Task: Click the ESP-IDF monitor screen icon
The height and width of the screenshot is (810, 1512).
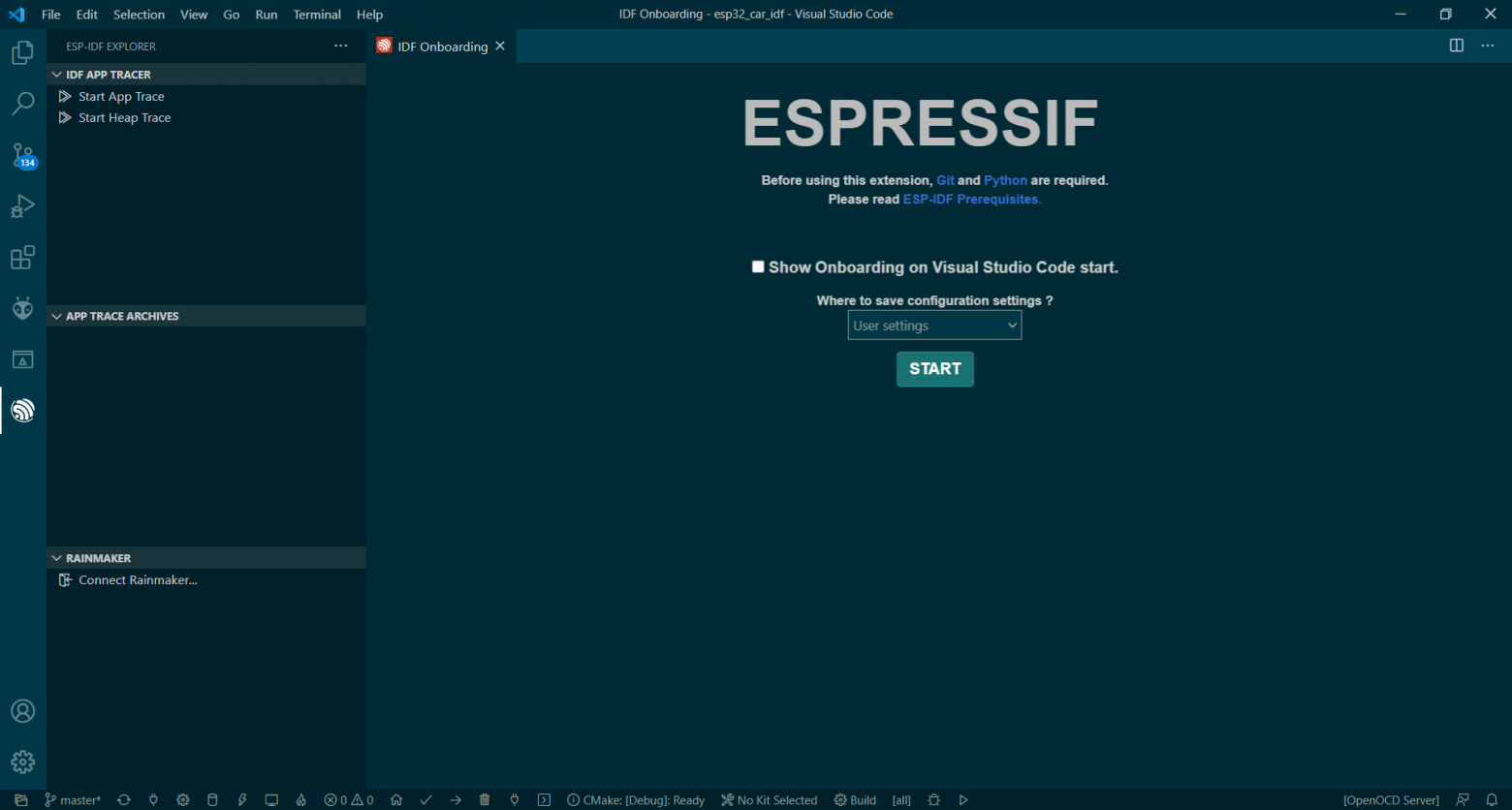Action: pyautogui.click(x=271, y=800)
